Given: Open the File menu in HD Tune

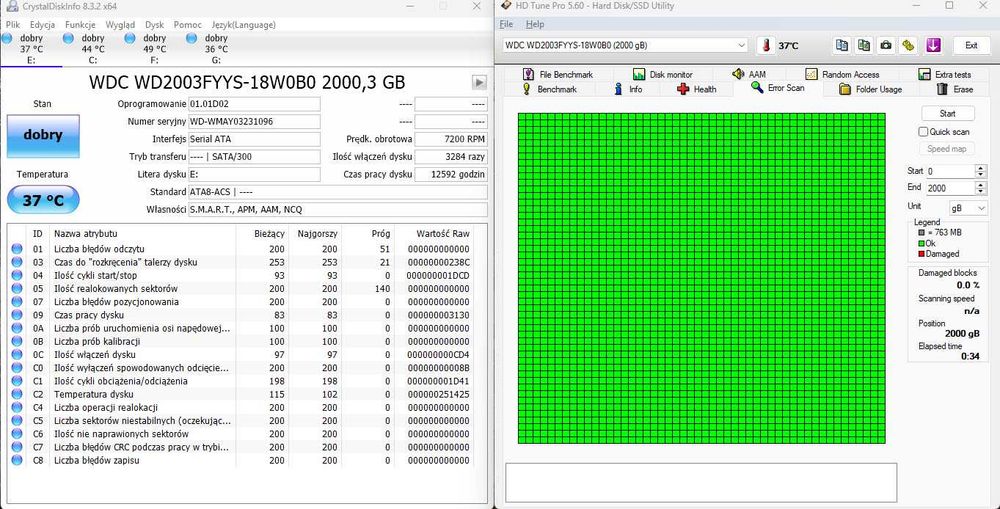Looking at the screenshot, I should click(506, 24).
